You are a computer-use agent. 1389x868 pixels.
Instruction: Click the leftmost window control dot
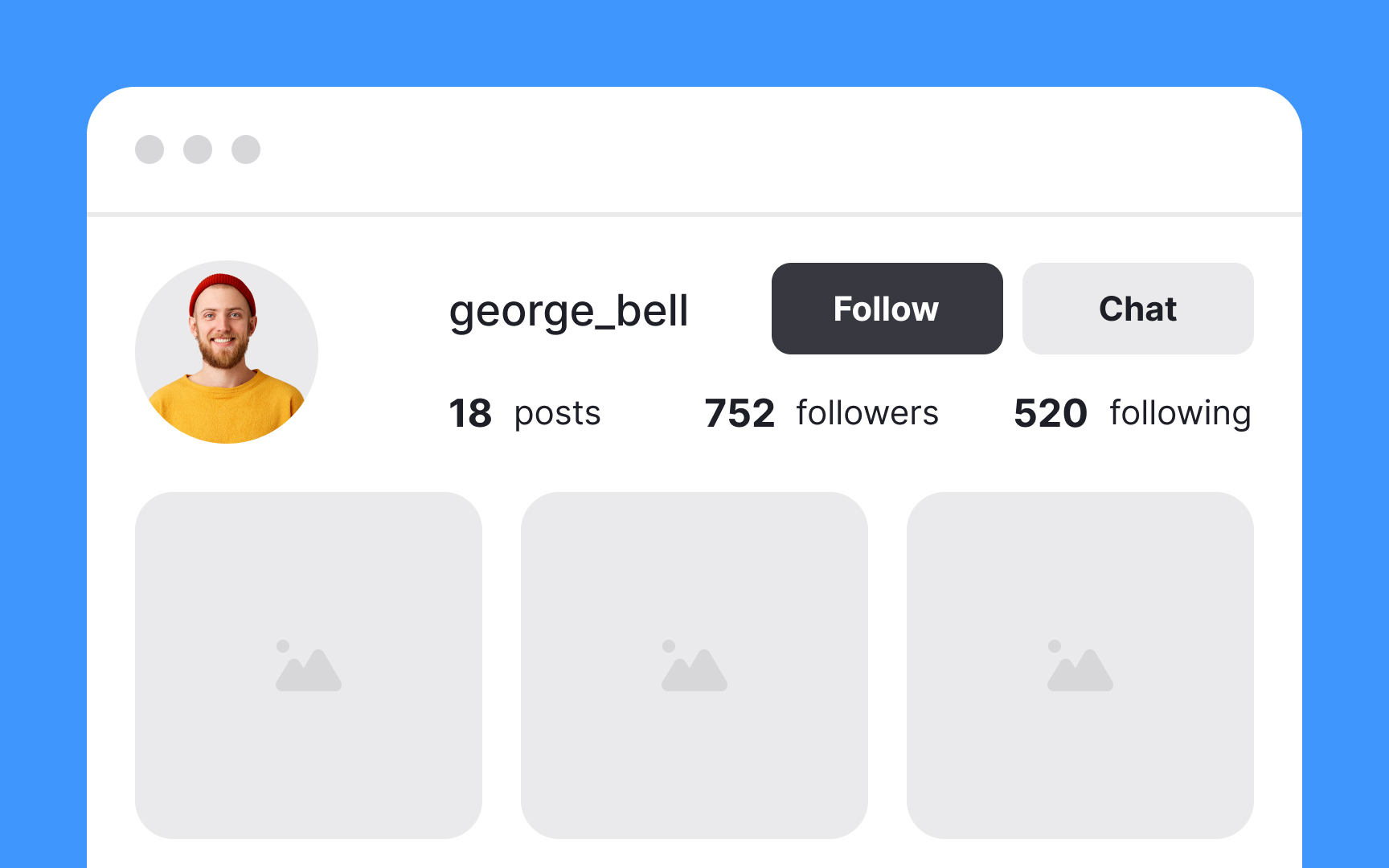pyautogui.click(x=150, y=149)
